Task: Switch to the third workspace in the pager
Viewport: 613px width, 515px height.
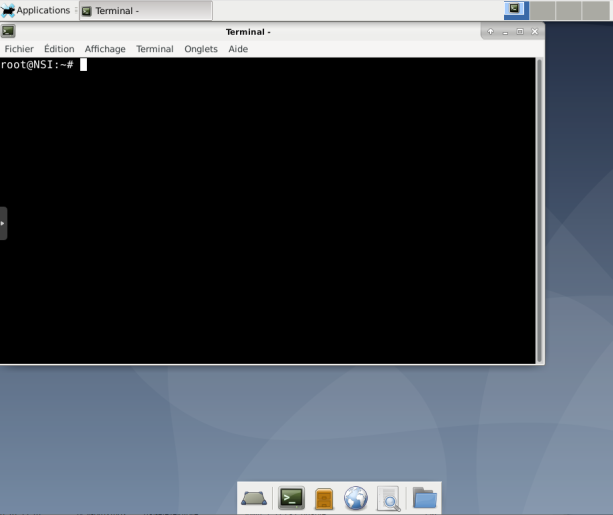Action: (x=568, y=10)
